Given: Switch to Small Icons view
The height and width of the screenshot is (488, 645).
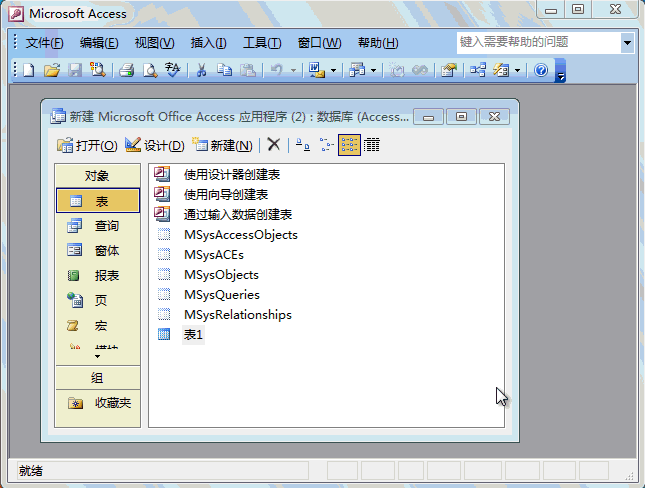Looking at the screenshot, I should [327, 145].
